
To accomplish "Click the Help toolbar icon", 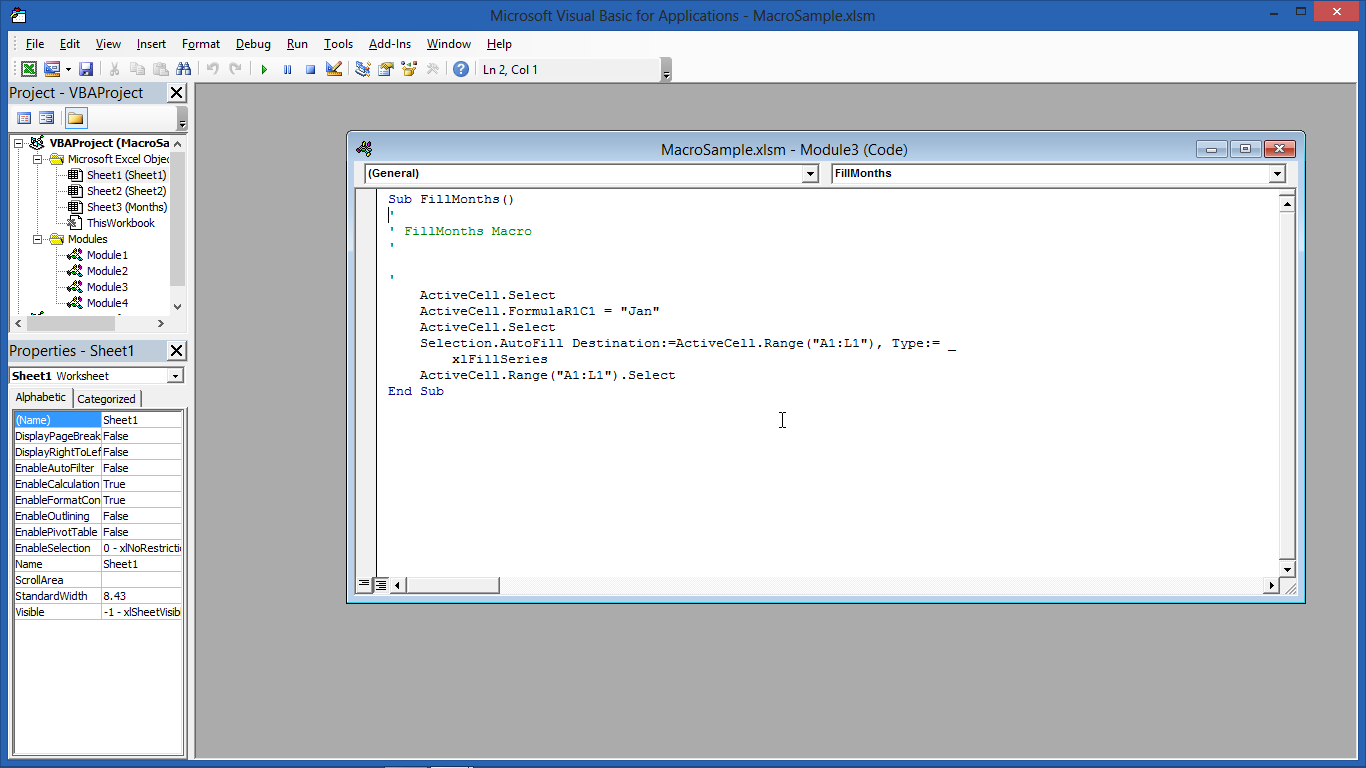I will click(462, 68).
